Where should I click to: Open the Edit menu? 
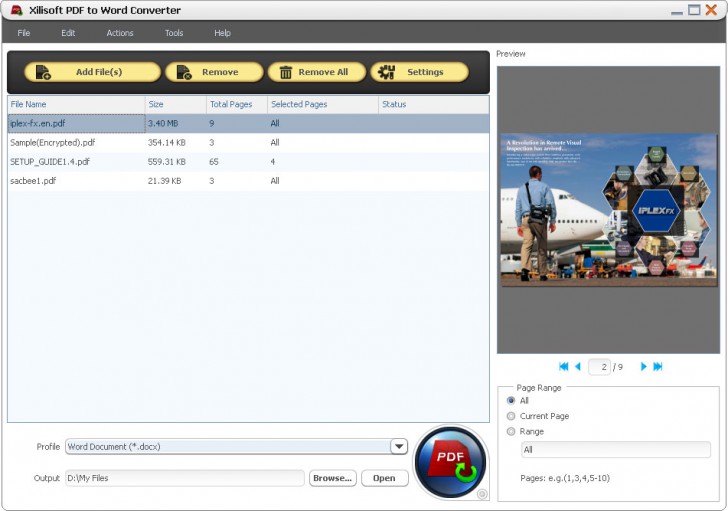pos(68,33)
